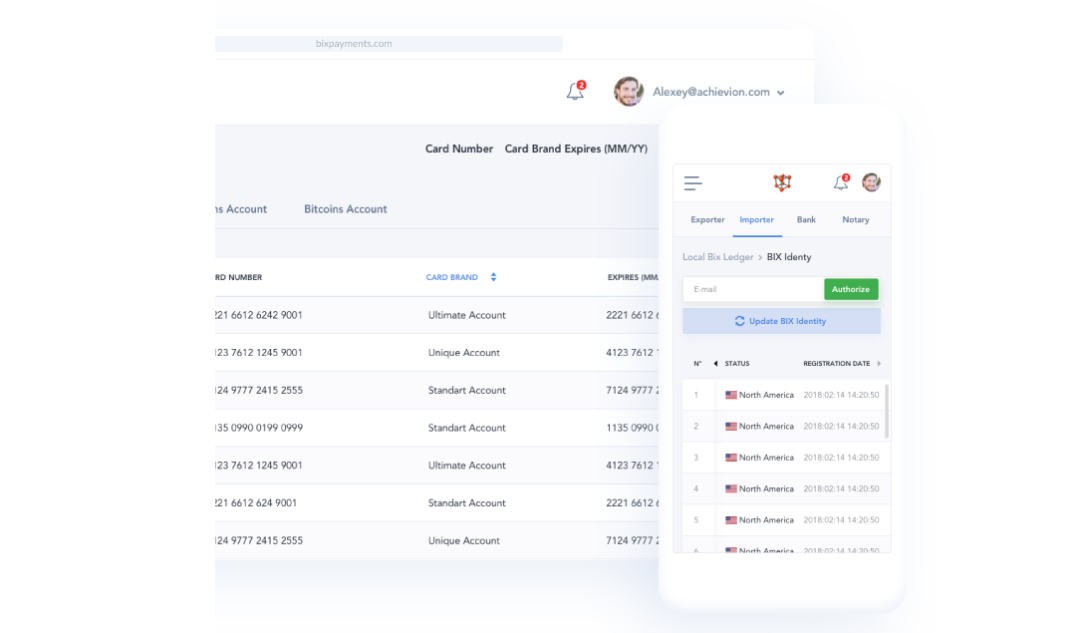Image resolution: width=1080 pixels, height=633 pixels.
Task: Click the BIX network logo icon
Action: pos(781,182)
